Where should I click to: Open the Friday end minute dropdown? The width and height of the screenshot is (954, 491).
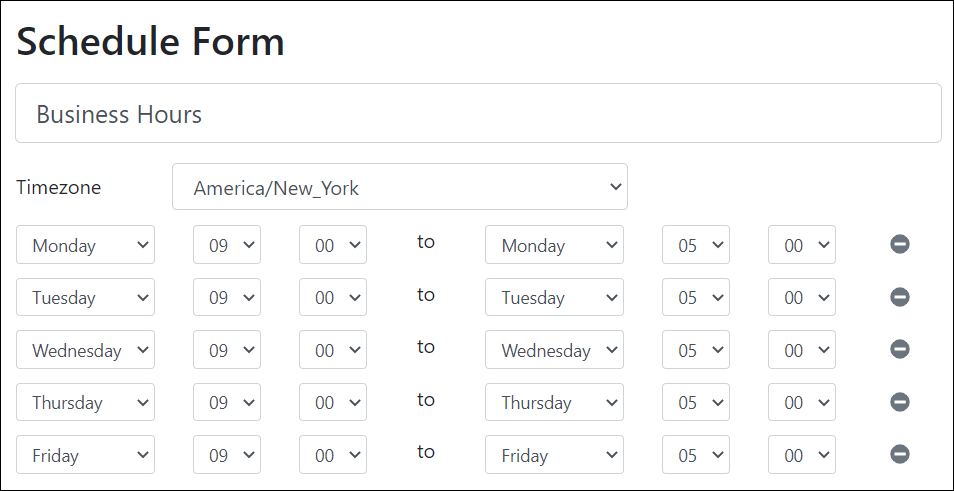pyautogui.click(x=801, y=455)
